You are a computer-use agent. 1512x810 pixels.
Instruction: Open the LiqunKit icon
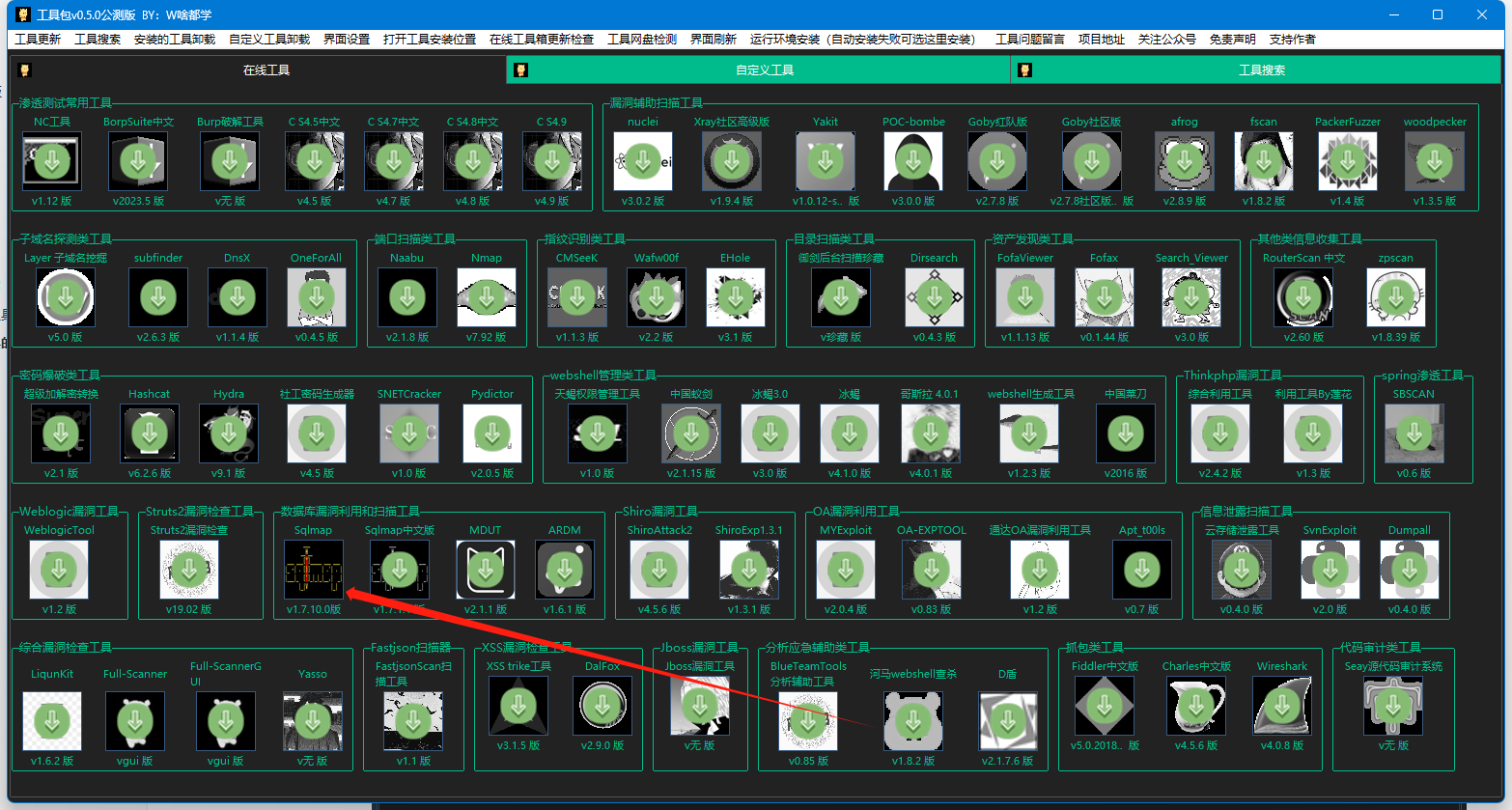click(x=52, y=721)
